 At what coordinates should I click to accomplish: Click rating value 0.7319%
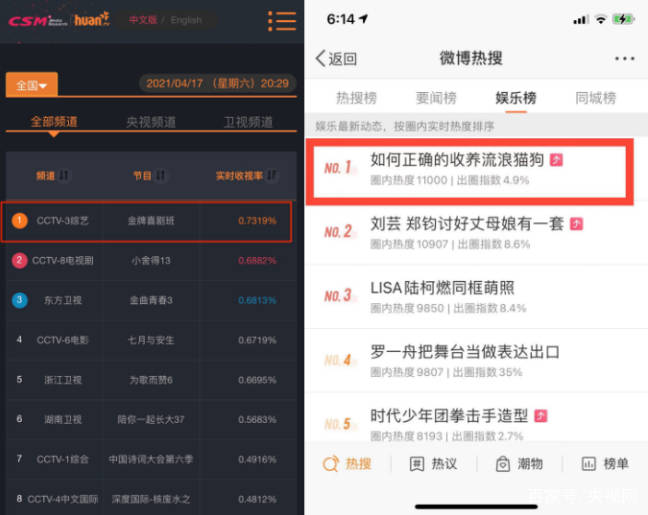tap(257, 221)
